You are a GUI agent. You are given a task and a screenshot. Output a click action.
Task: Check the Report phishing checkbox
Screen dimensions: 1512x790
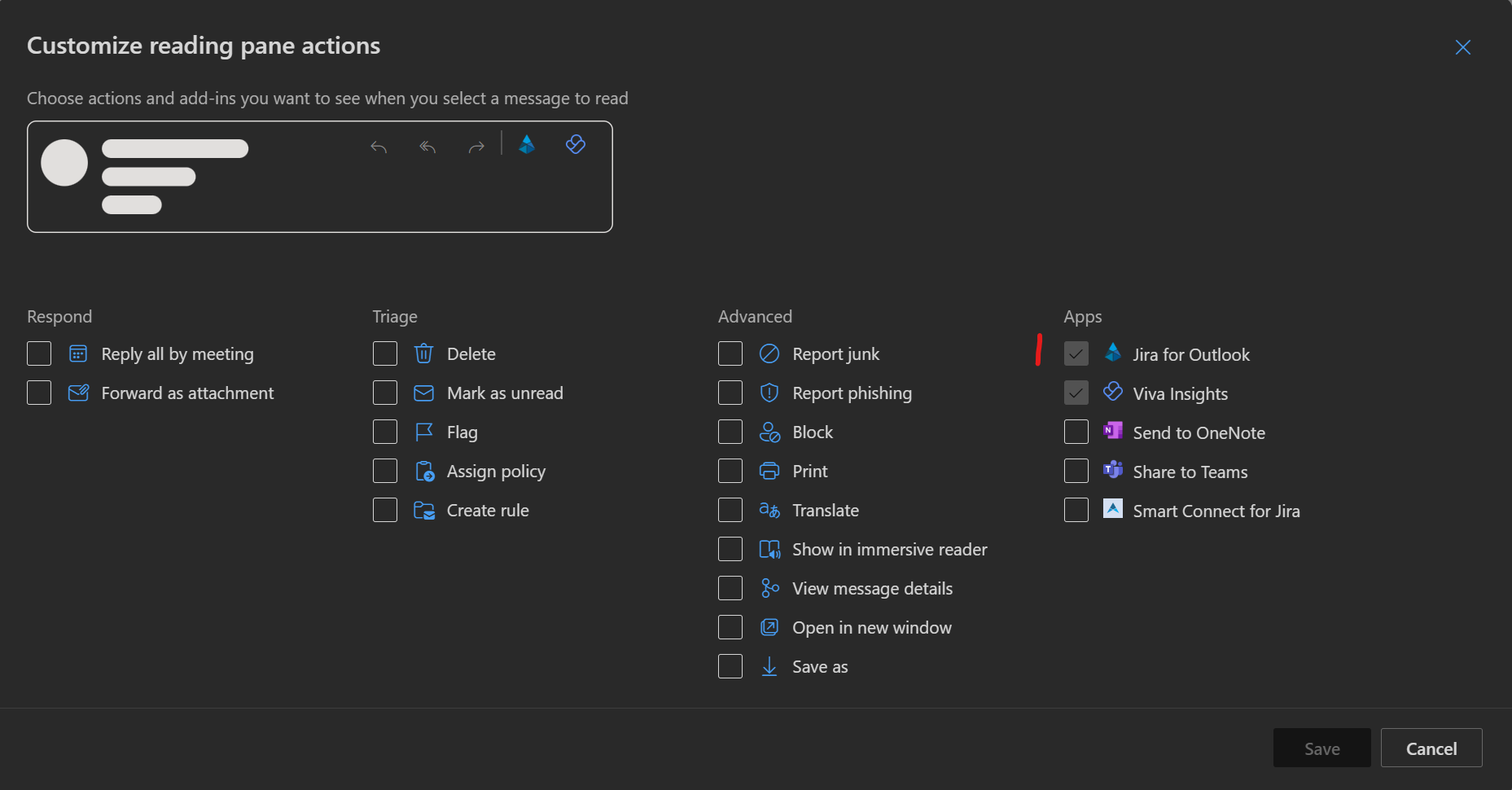pyautogui.click(x=730, y=393)
